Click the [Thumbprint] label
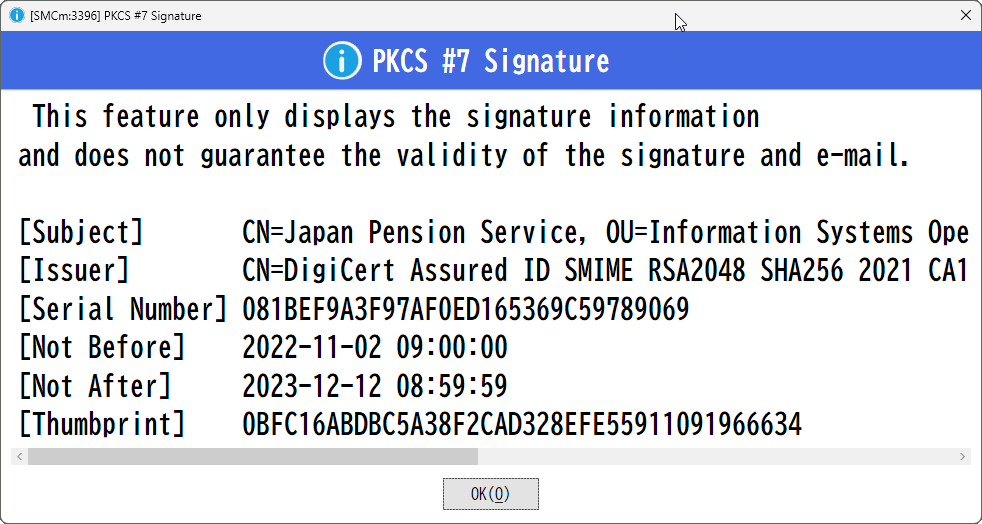Screen dimensions: 982x524 click(x=102, y=424)
